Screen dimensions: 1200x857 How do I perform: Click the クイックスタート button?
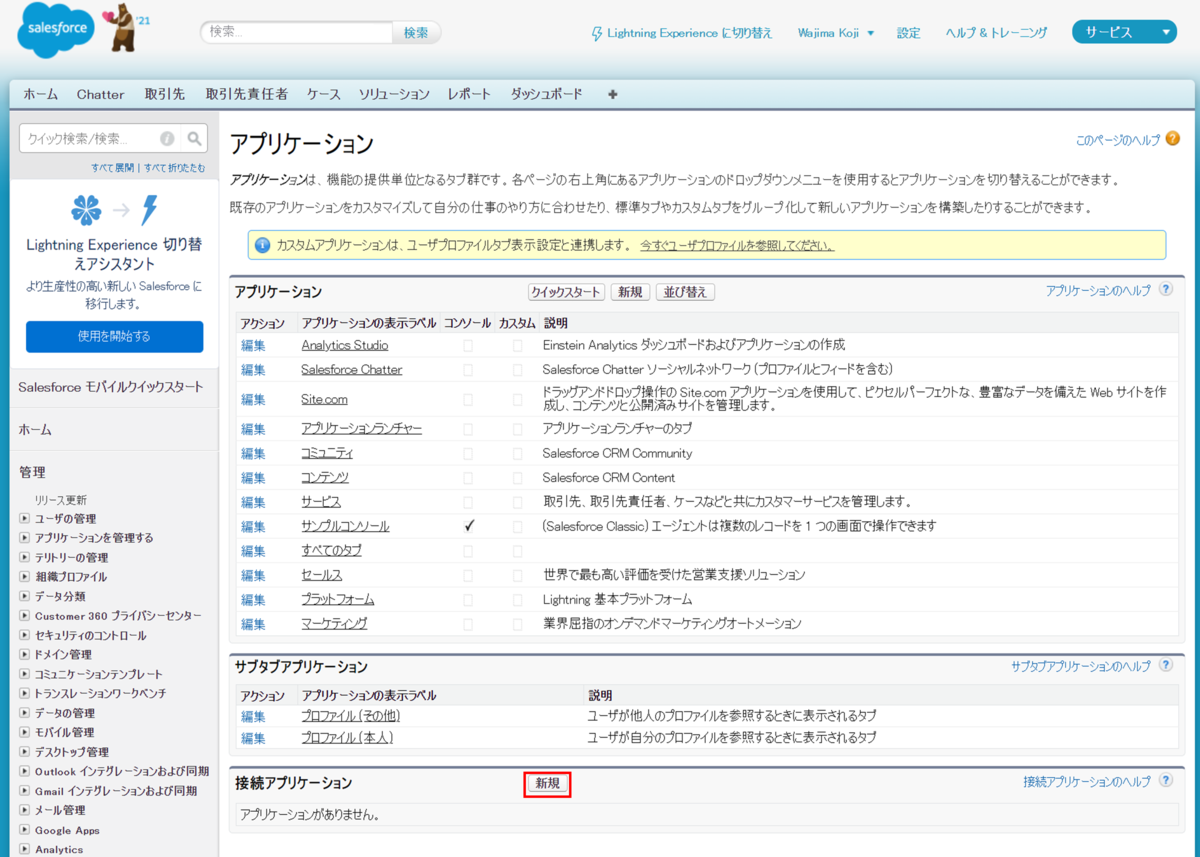(x=567, y=292)
